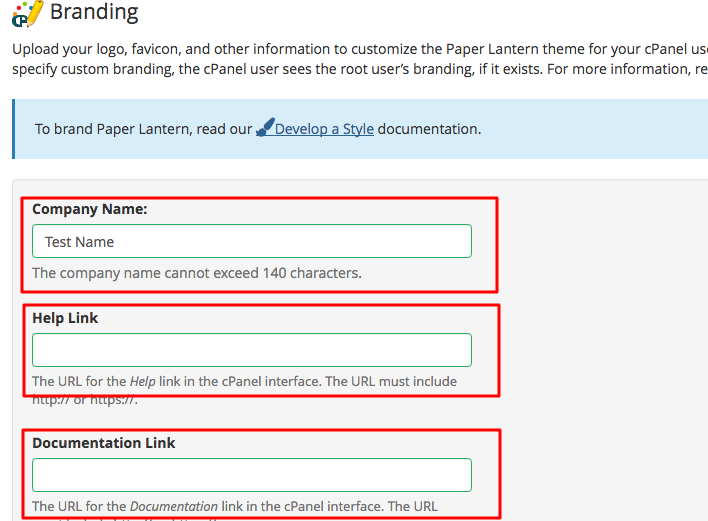Click the paintbrush icon beside Develop a Style
Screen dimensions: 708x521
pyautogui.click(x=265, y=128)
